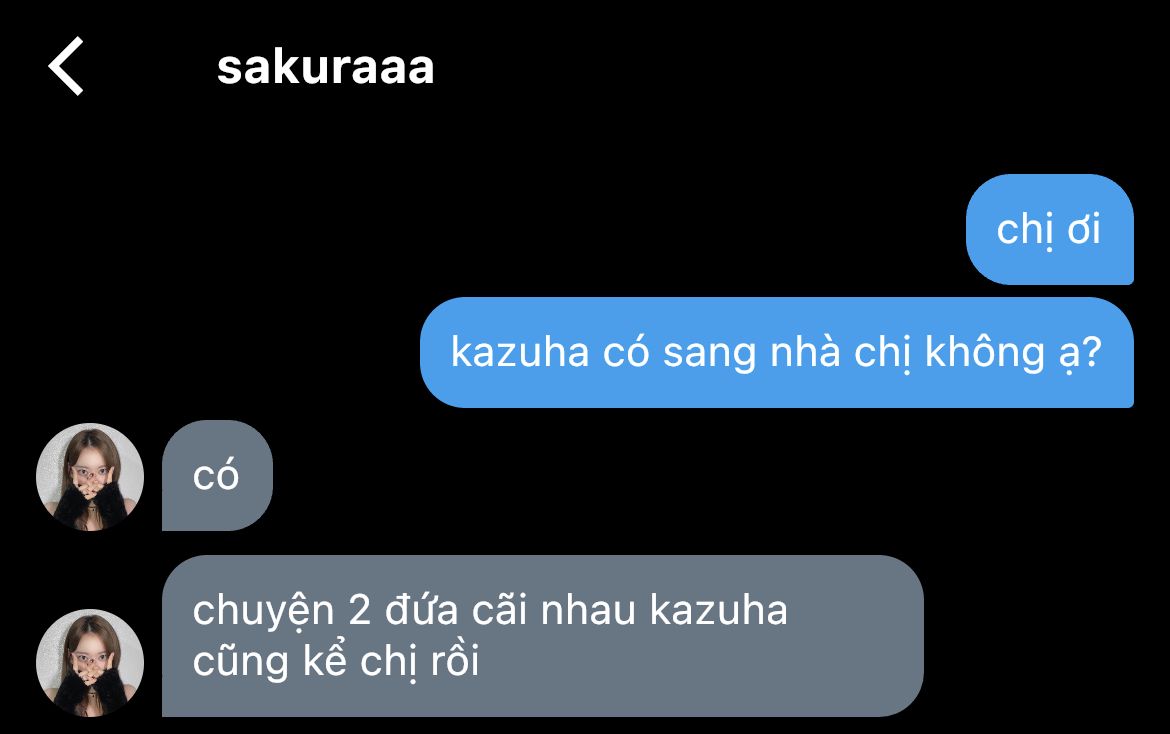The height and width of the screenshot is (734, 1170).
Task: Open the sakuraaa profile from chat title
Action: [325, 67]
